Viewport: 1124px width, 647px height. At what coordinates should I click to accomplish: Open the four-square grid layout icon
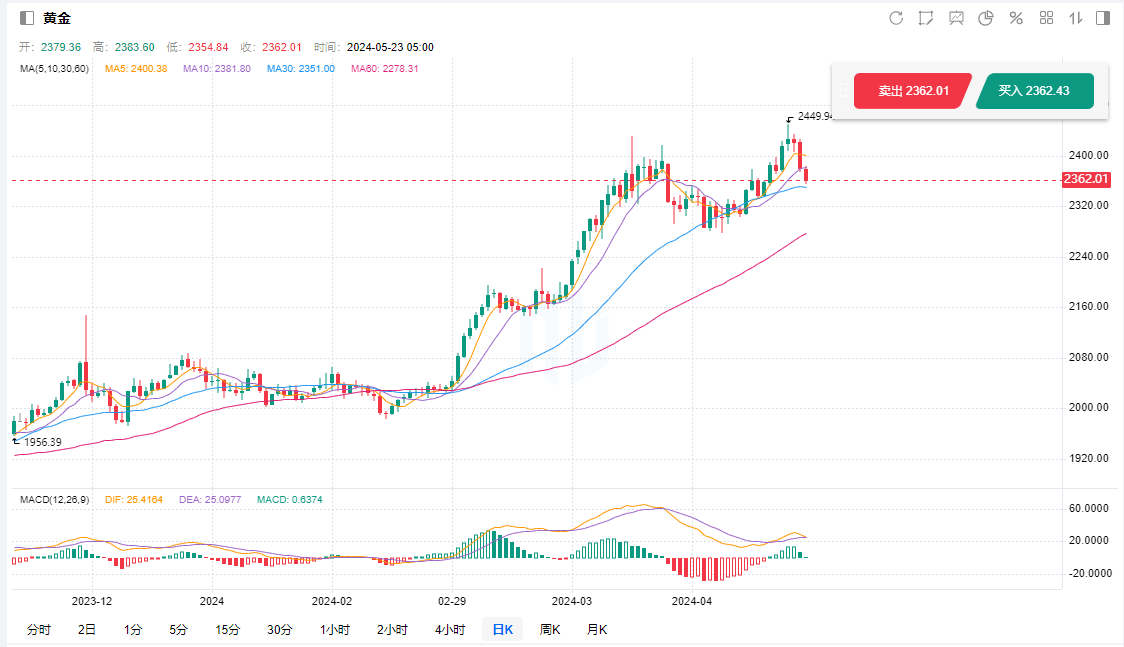click(1047, 18)
